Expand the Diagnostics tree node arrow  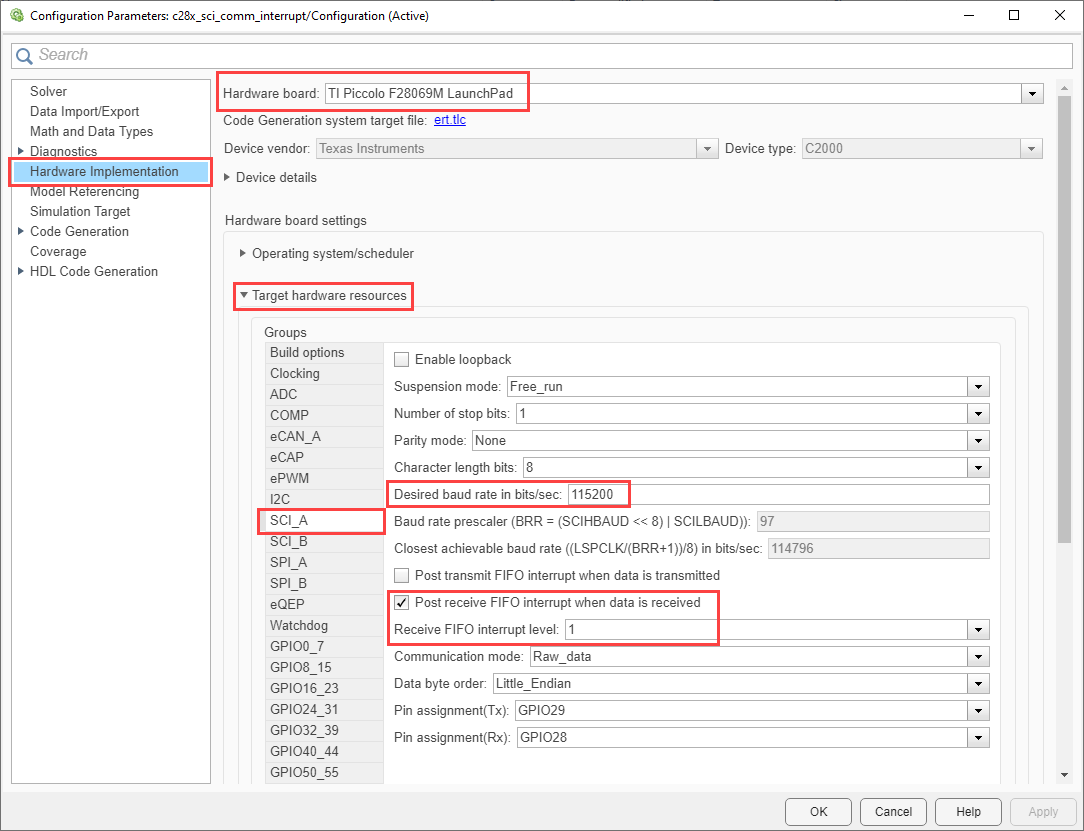pyautogui.click(x=21, y=151)
